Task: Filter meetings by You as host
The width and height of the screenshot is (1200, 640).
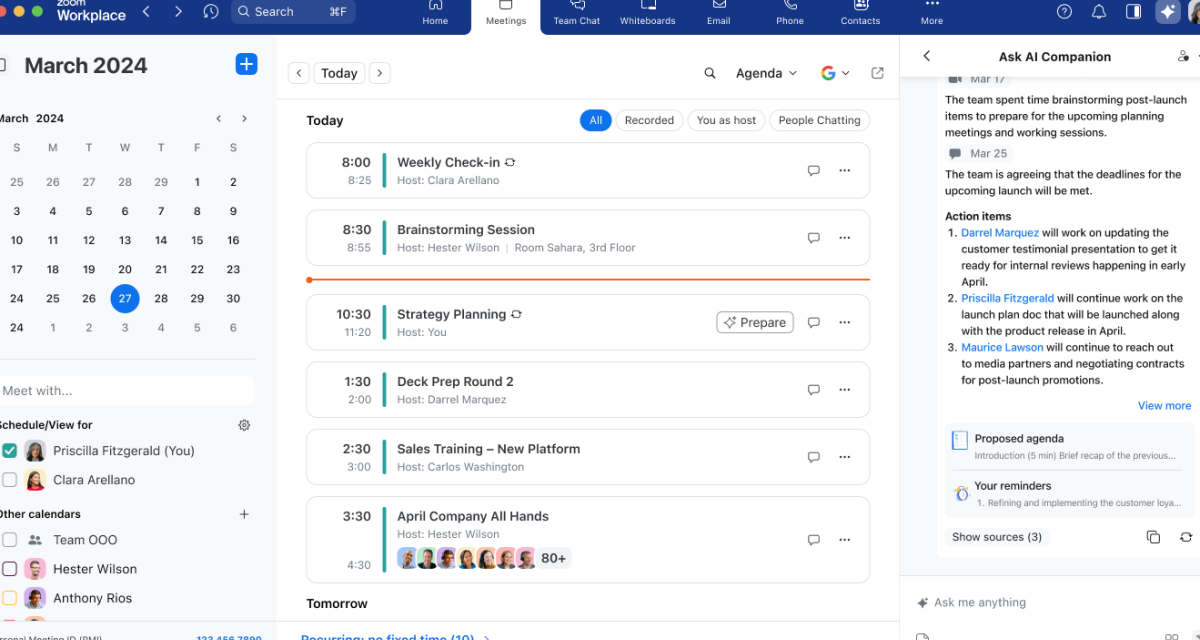Action: 727,120
